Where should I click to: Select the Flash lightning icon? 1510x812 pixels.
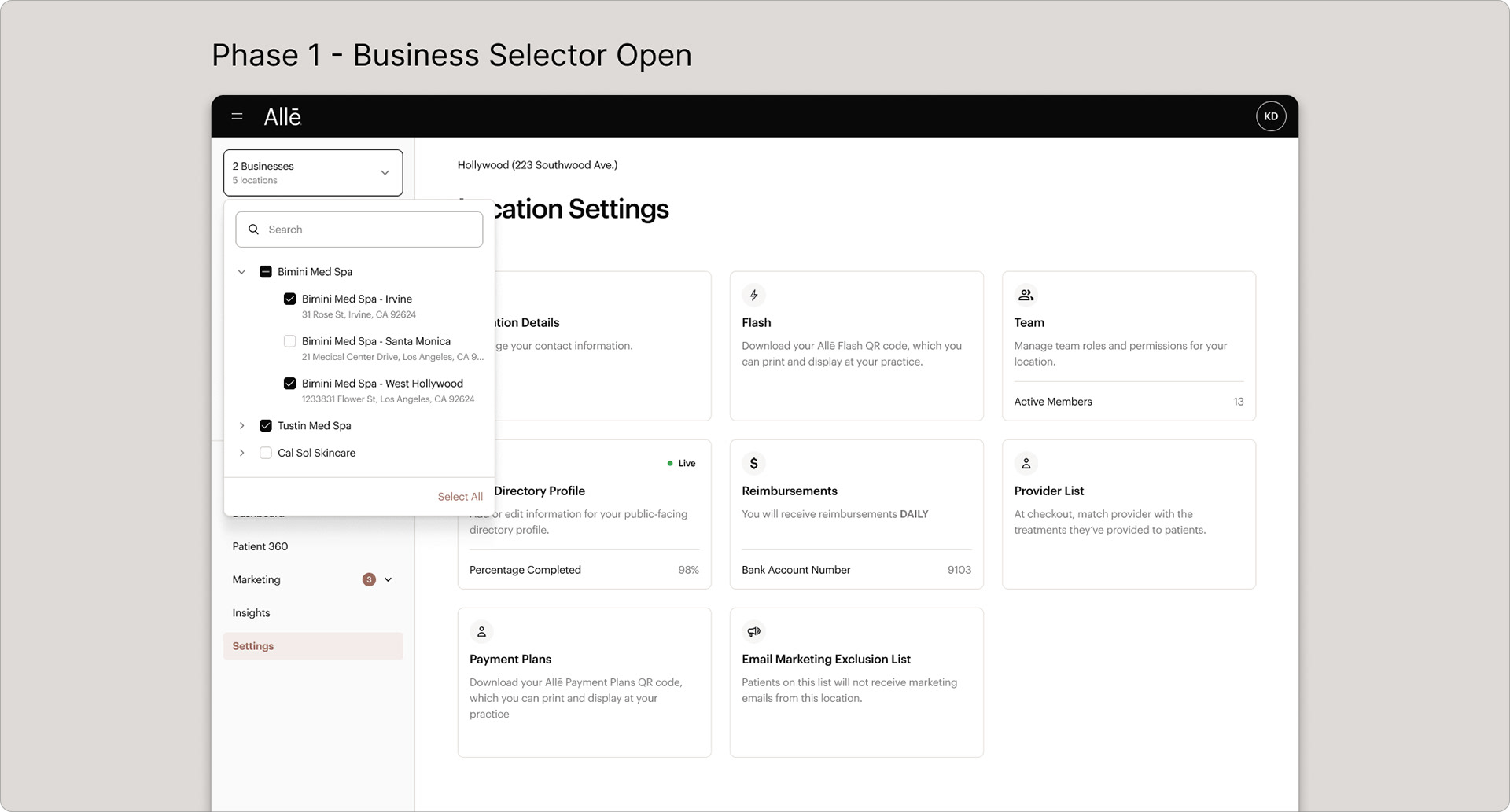pyautogui.click(x=754, y=295)
